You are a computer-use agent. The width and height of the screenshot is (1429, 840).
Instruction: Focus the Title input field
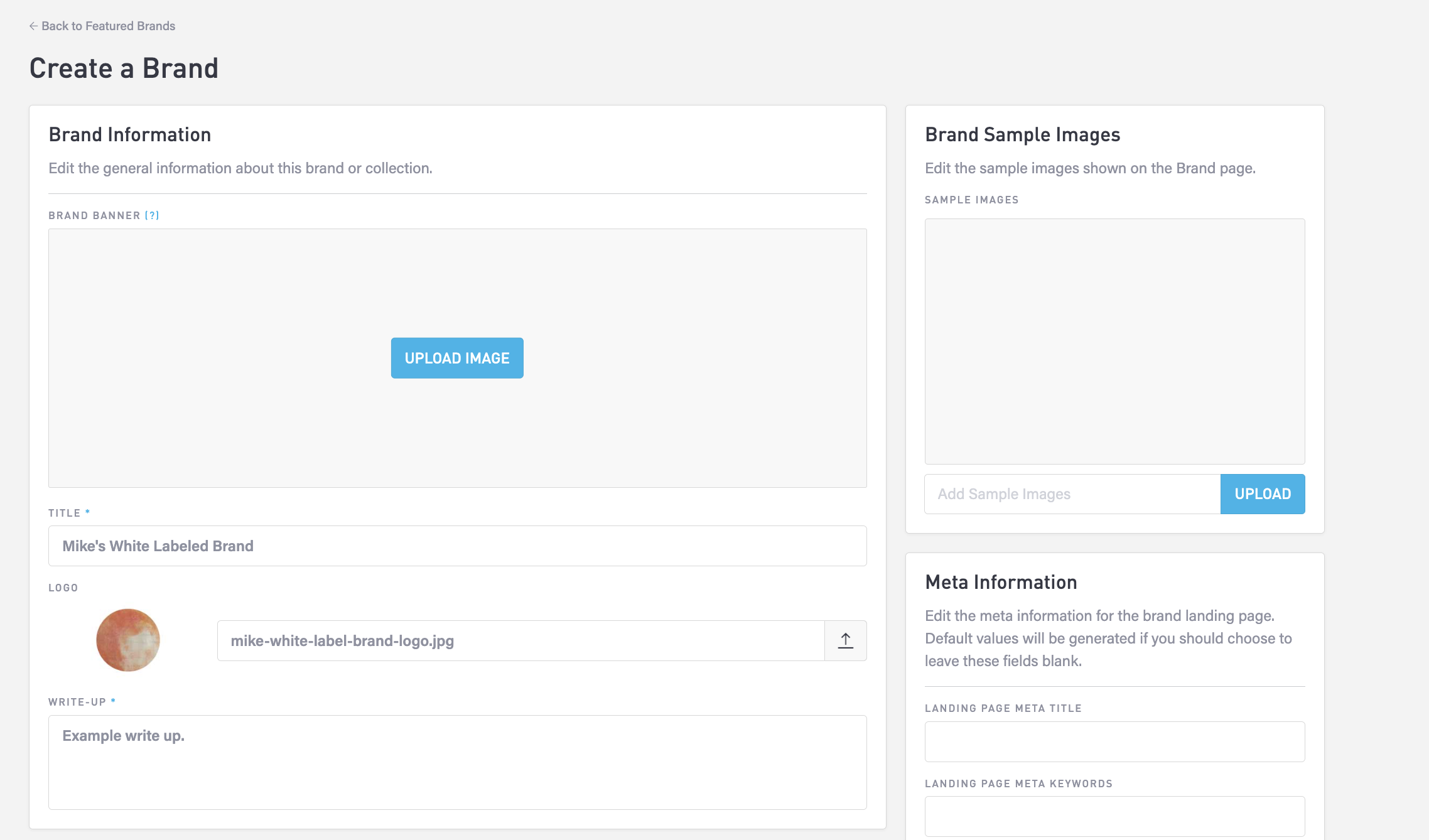pyautogui.click(x=457, y=546)
